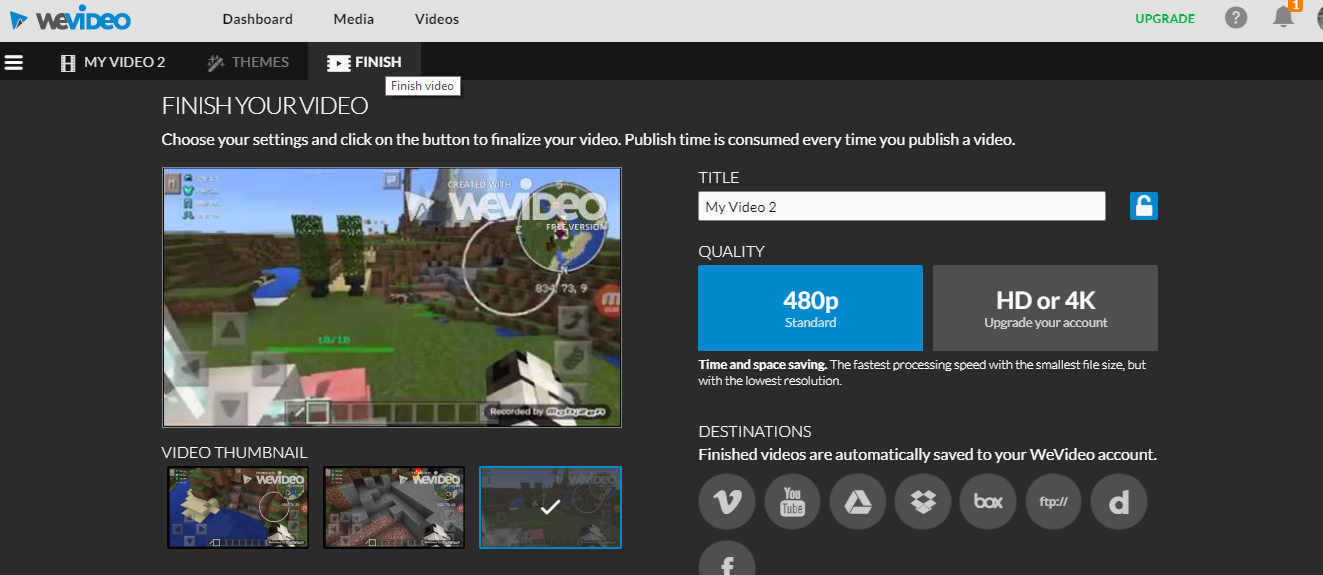Select the second video thumbnail
The width and height of the screenshot is (1323, 575).
pyautogui.click(x=394, y=507)
